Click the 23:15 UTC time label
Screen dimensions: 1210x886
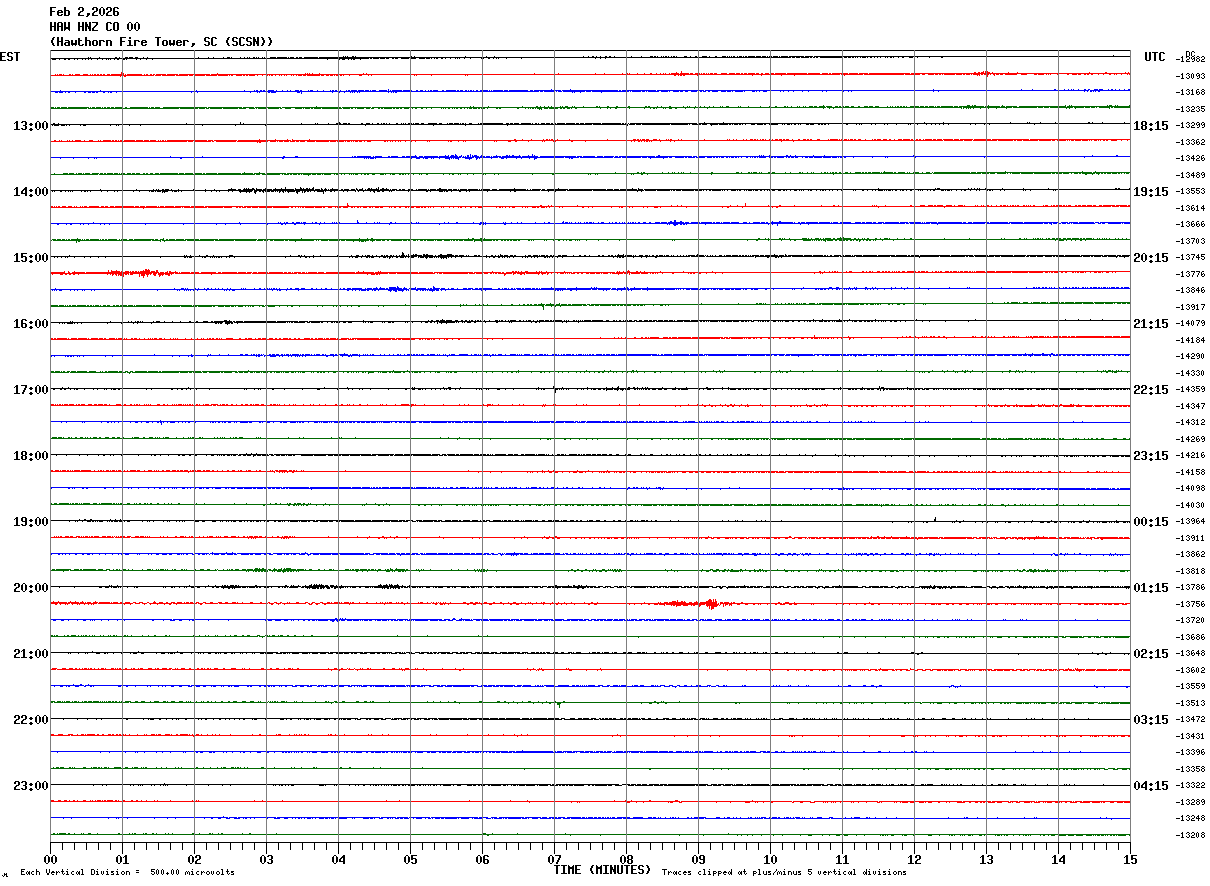click(1150, 455)
